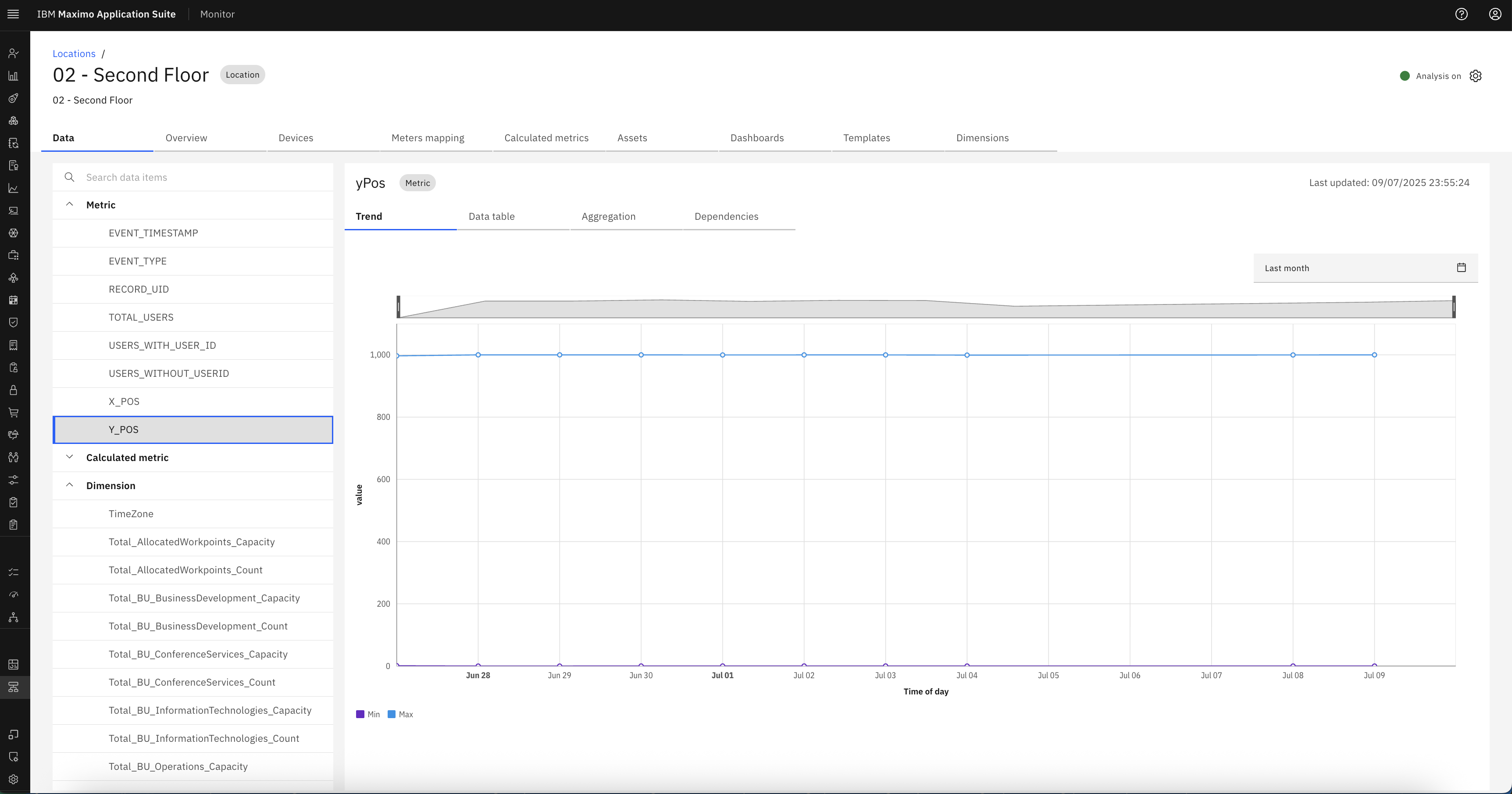This screenshot has height=794, width=1512.
Task: Click the hexagon cube icon in sidebar
Action: tap(14, 233)
